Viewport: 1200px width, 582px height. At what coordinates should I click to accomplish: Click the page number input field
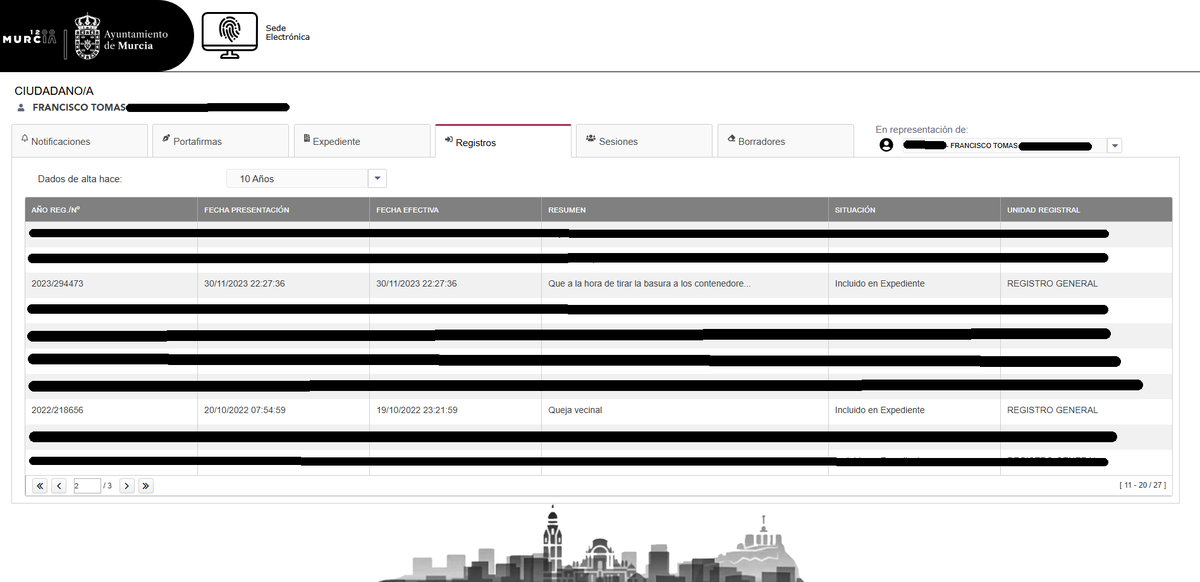(x=87, y=486)
